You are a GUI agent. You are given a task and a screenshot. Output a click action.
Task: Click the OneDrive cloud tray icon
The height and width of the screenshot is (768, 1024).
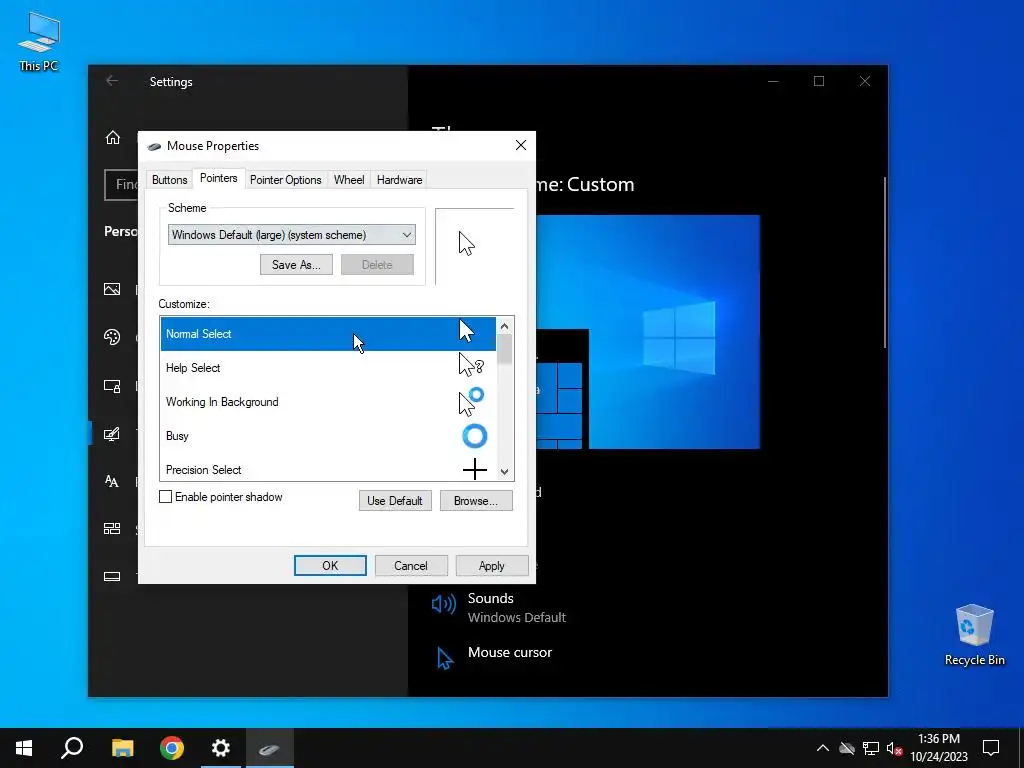[x=847, y=748]
